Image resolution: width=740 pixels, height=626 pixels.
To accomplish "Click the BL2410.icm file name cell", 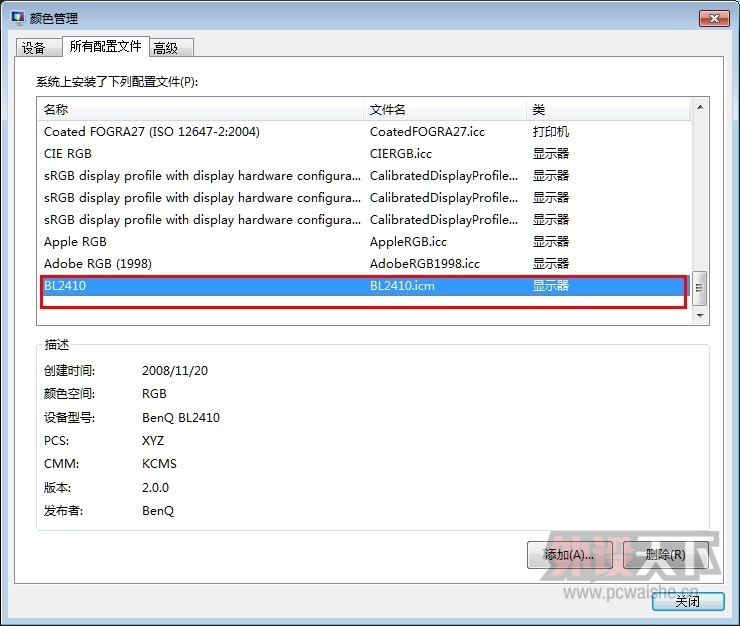I will tap(402, 286).
